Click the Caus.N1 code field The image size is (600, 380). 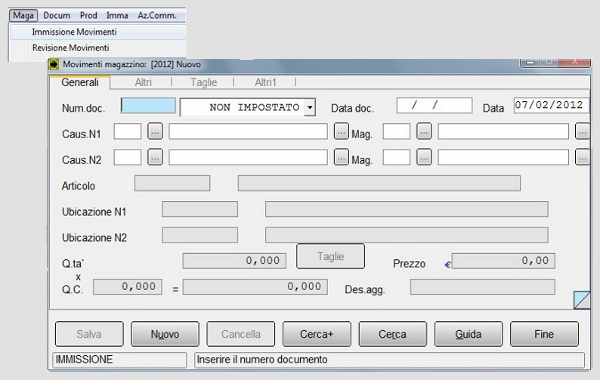(x=127, y=131)
